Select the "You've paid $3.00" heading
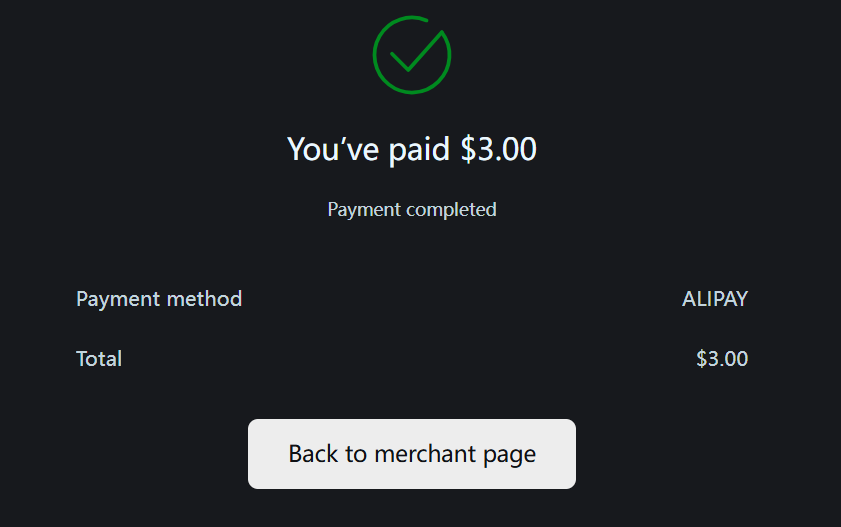 coord(412,149)
